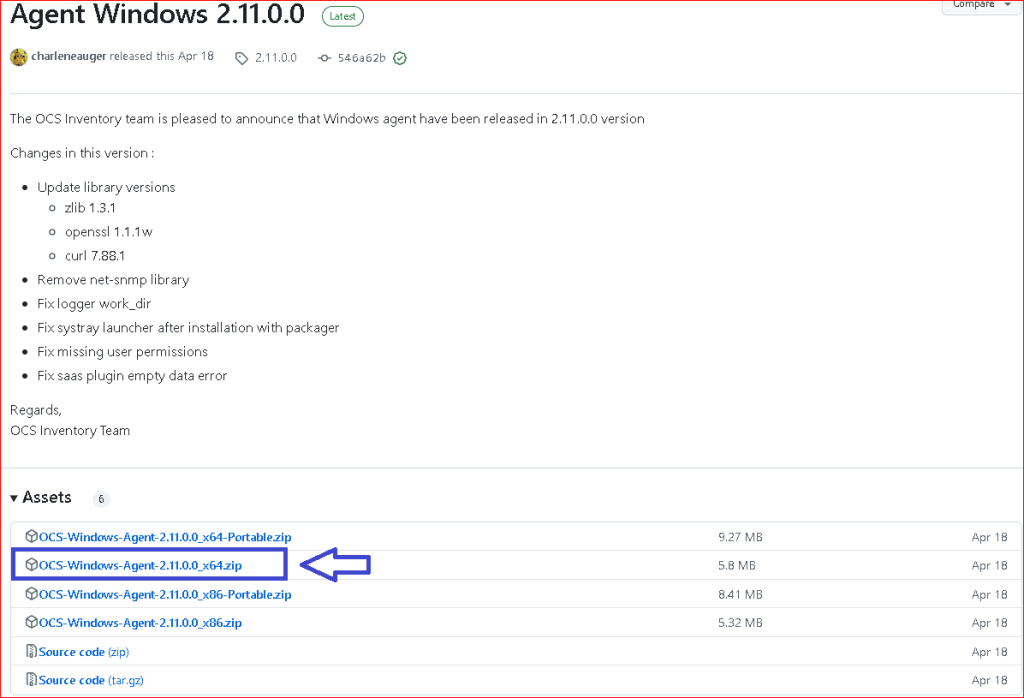Viewport: 1024px width, 698px height.
Task: Click 'Changes in this version :' text
Action: [x=82, y=153]
